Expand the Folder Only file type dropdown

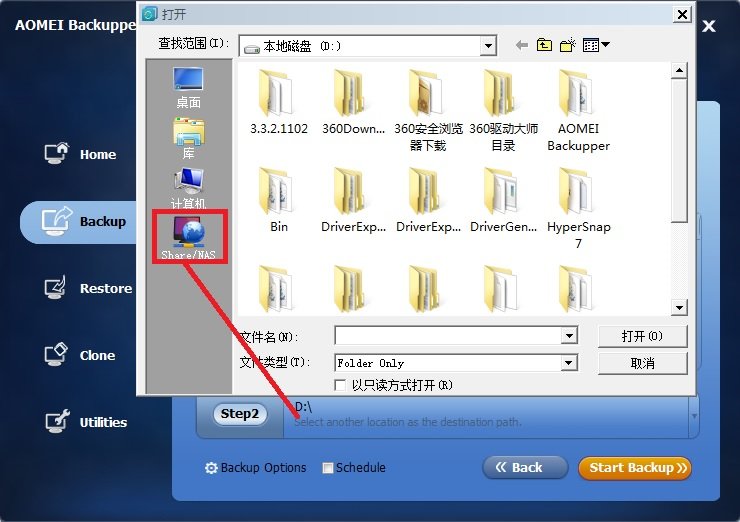[x=569, y=363]
